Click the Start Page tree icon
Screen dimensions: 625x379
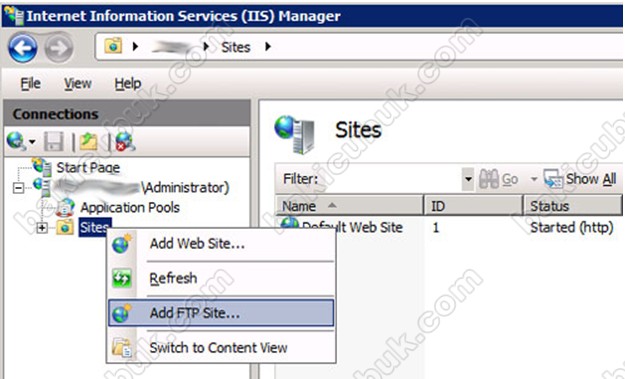(42, 167)
